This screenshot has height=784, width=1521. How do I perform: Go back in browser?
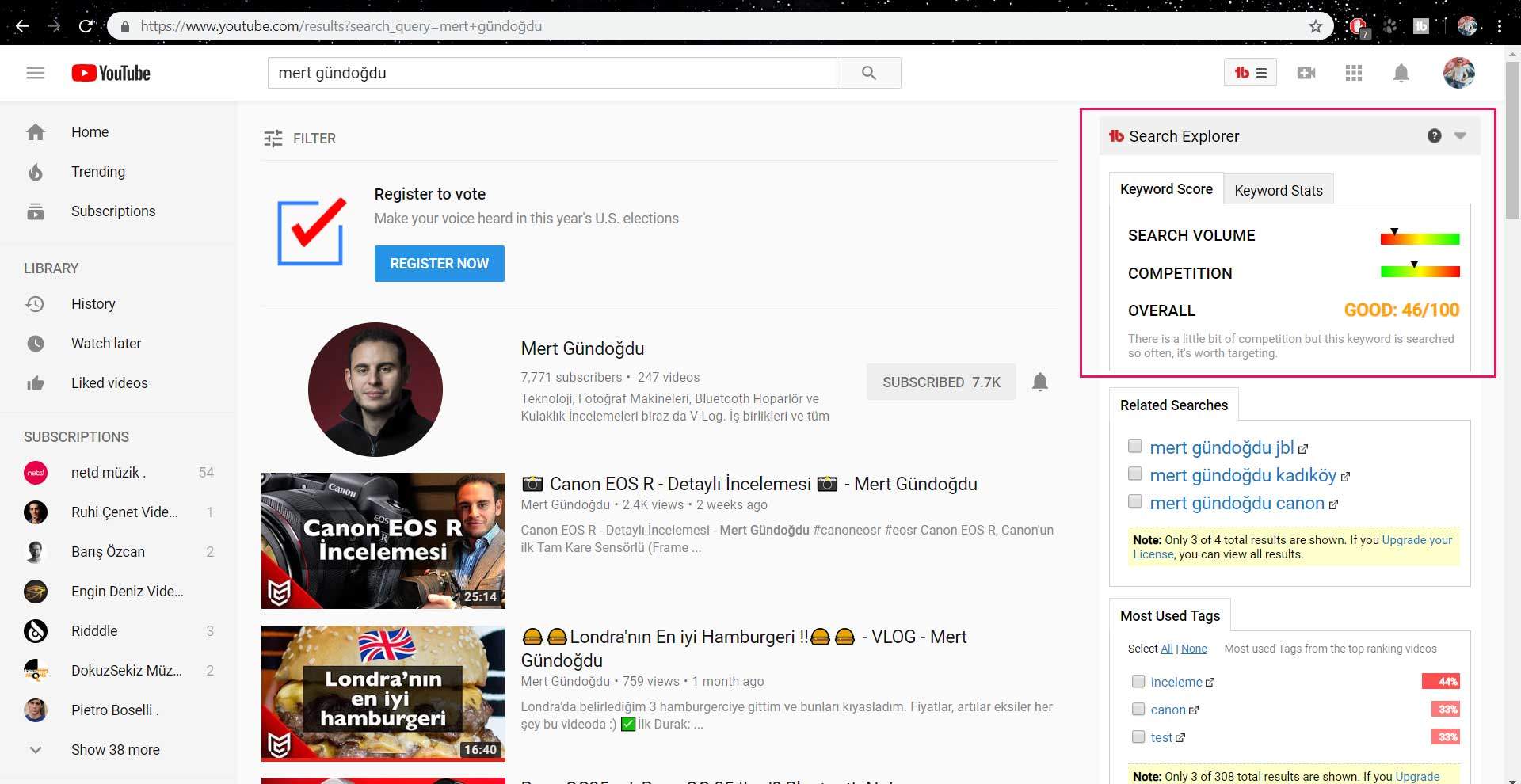pos(22,26)
